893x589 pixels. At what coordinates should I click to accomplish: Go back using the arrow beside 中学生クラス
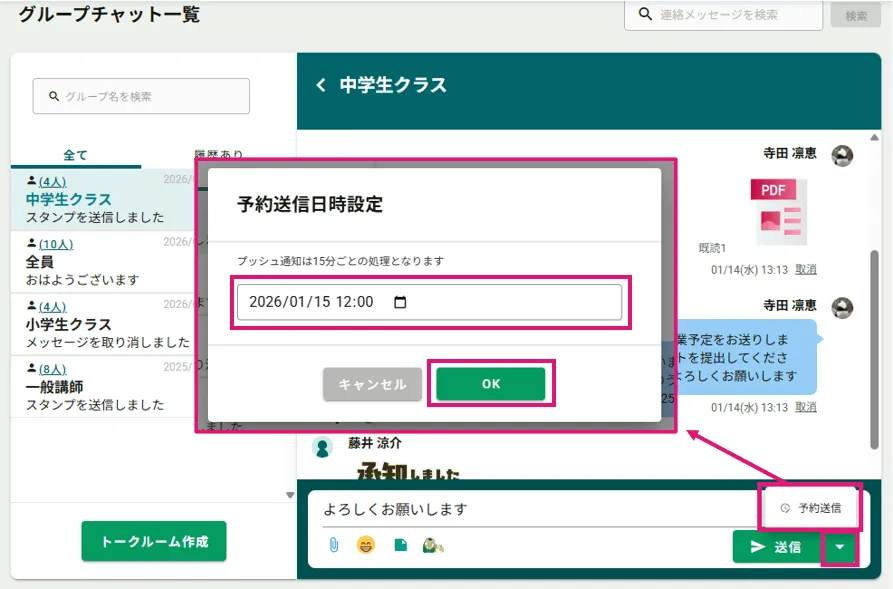click(321, 85)
